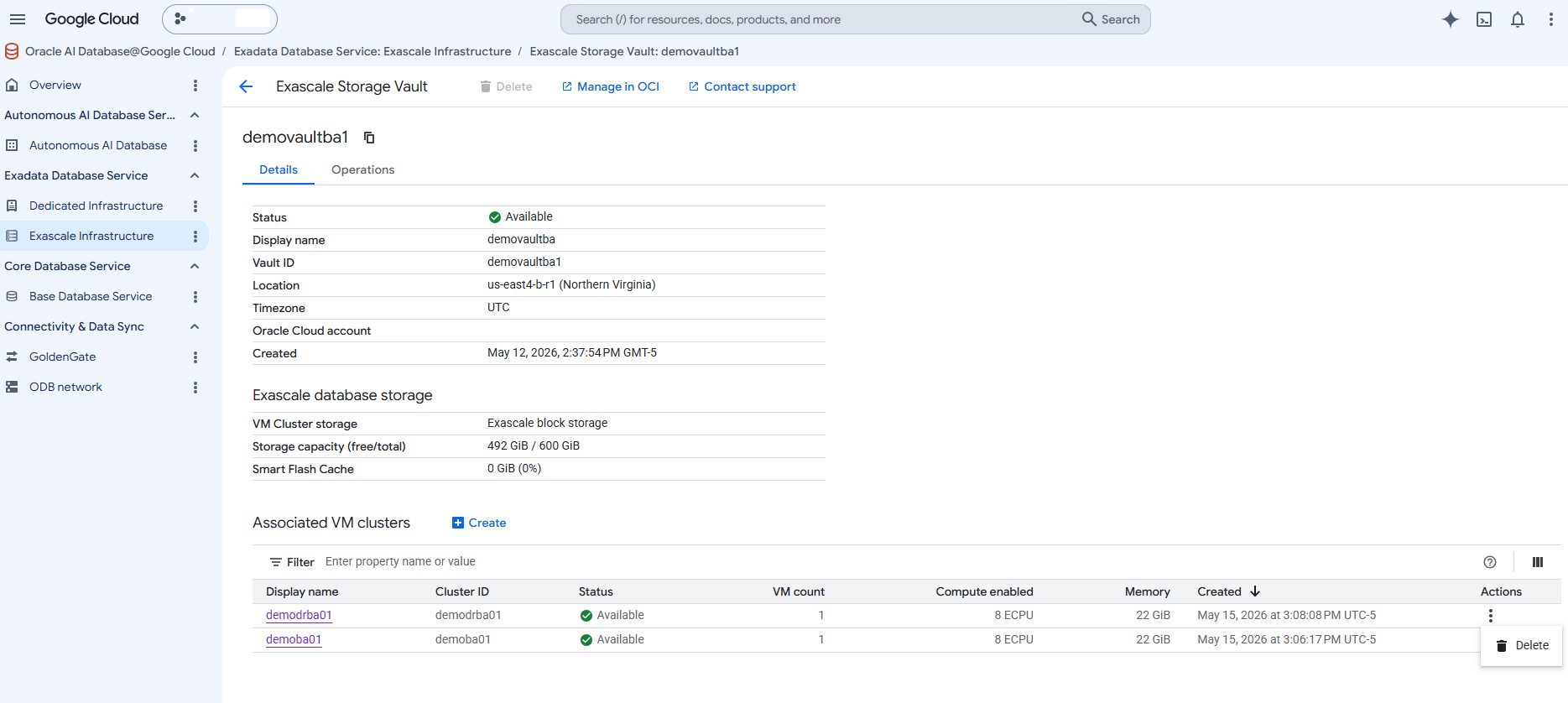Click the Oracle database logo in breadcrumb

tap(12, 51)
